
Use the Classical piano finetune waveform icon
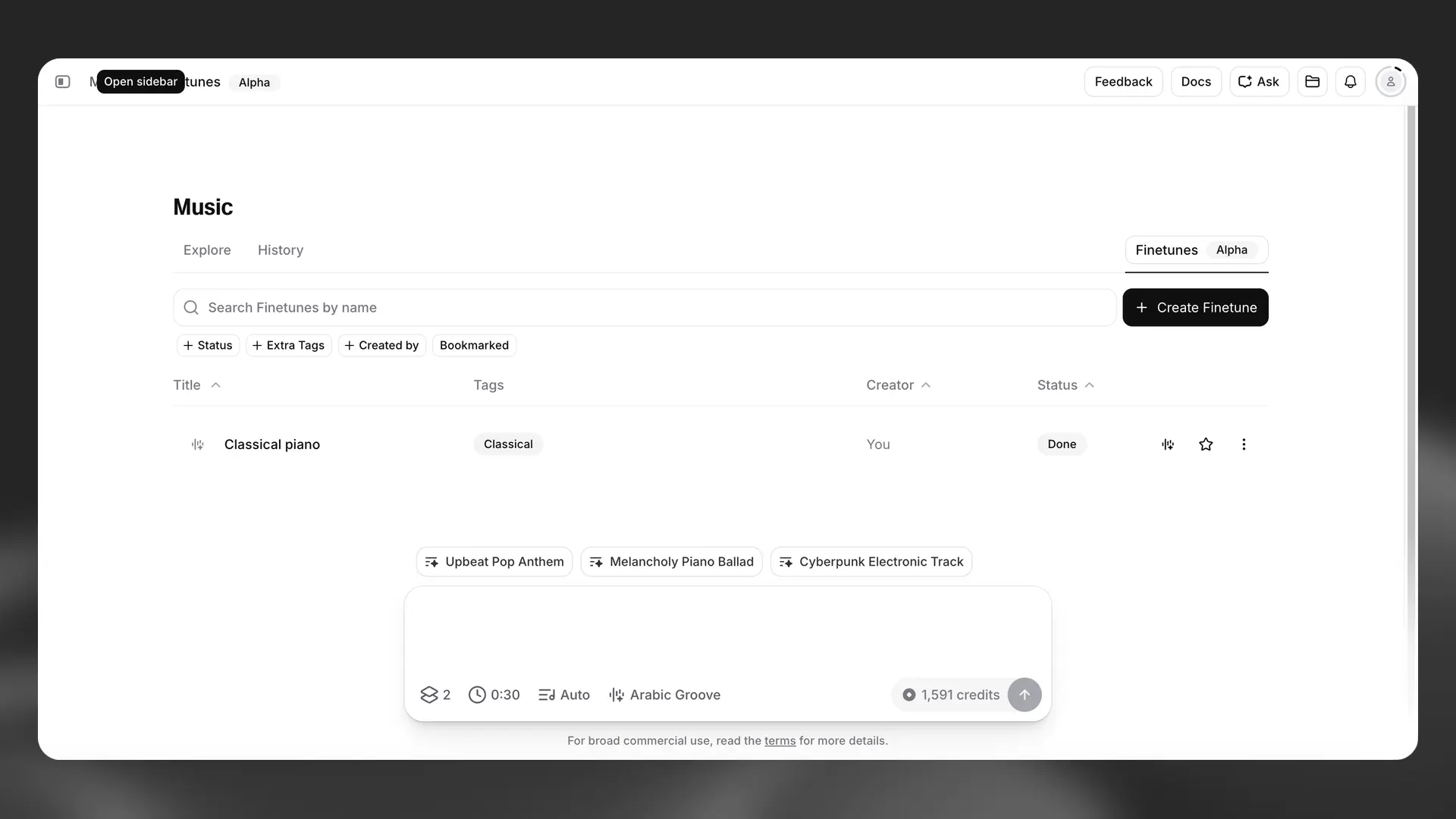(1168, 444)
